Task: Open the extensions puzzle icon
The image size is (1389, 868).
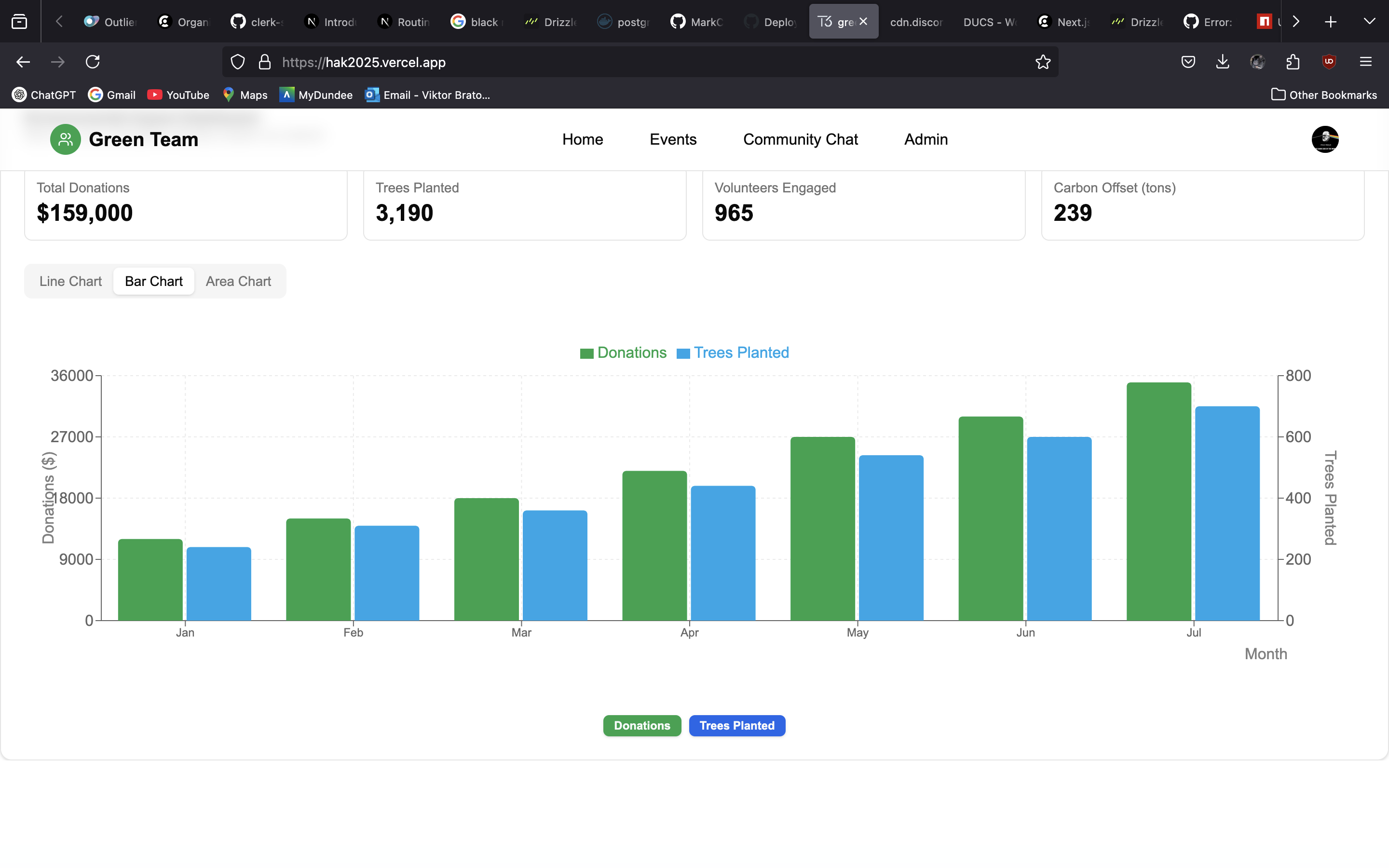Action: (x=1293, y=62)
